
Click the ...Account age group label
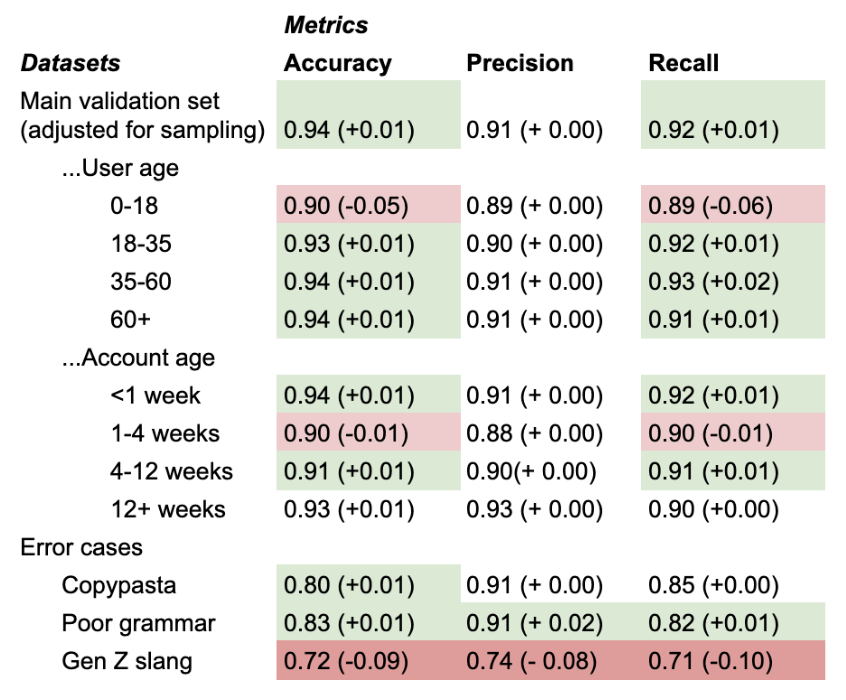tap(137, 357)
